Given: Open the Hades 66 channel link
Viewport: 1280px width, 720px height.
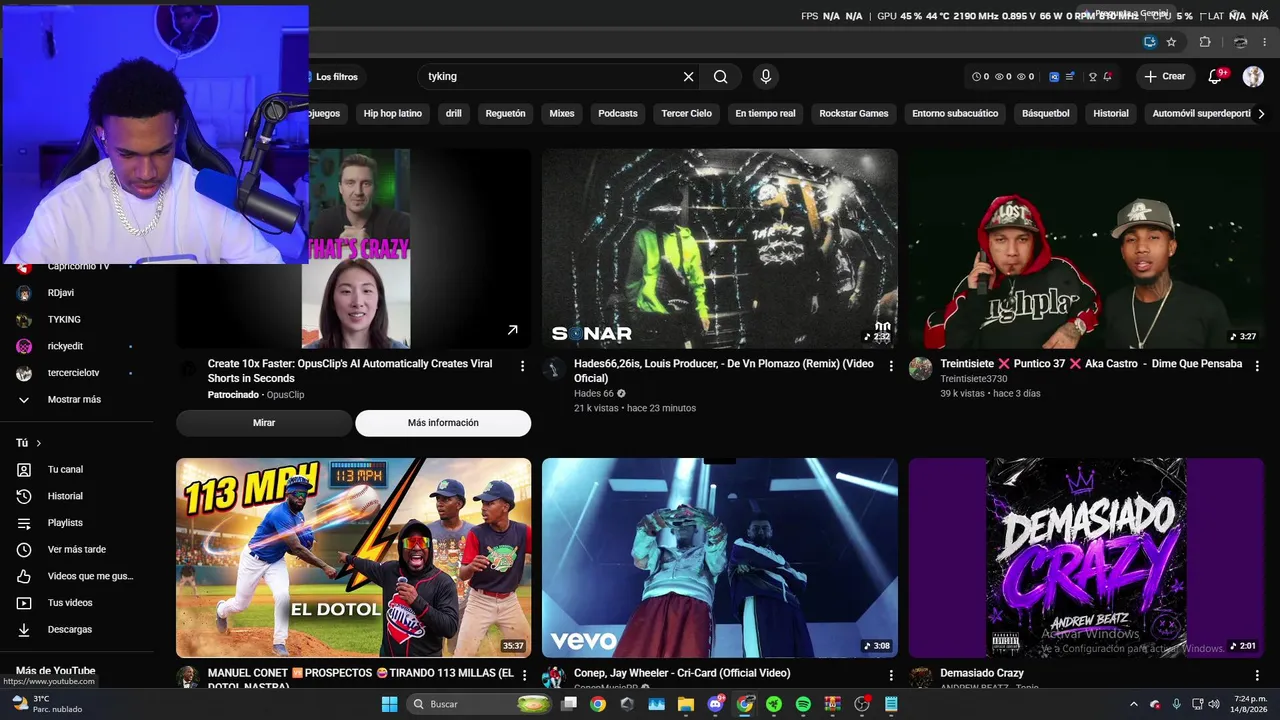Looking at the screenshot, I should (594, 394).
